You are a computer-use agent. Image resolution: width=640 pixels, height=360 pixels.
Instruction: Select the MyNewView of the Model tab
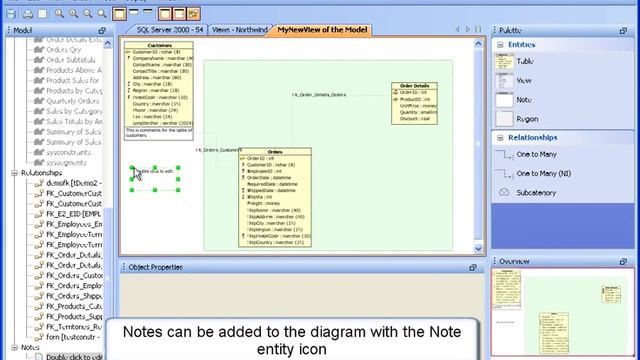click(x=322, y=30)
